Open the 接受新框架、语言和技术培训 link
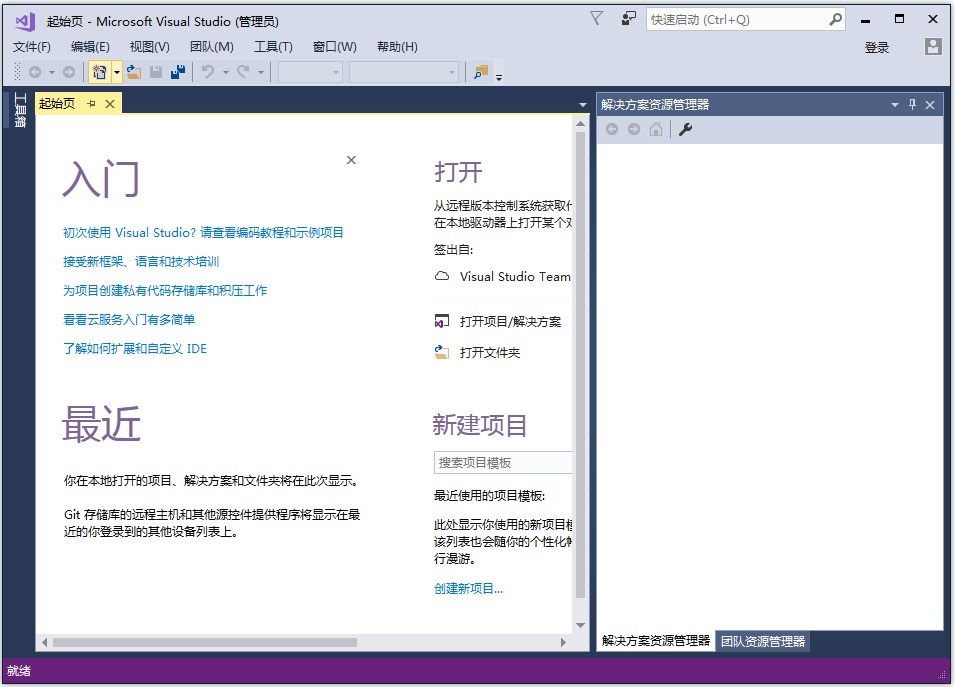 141,262
